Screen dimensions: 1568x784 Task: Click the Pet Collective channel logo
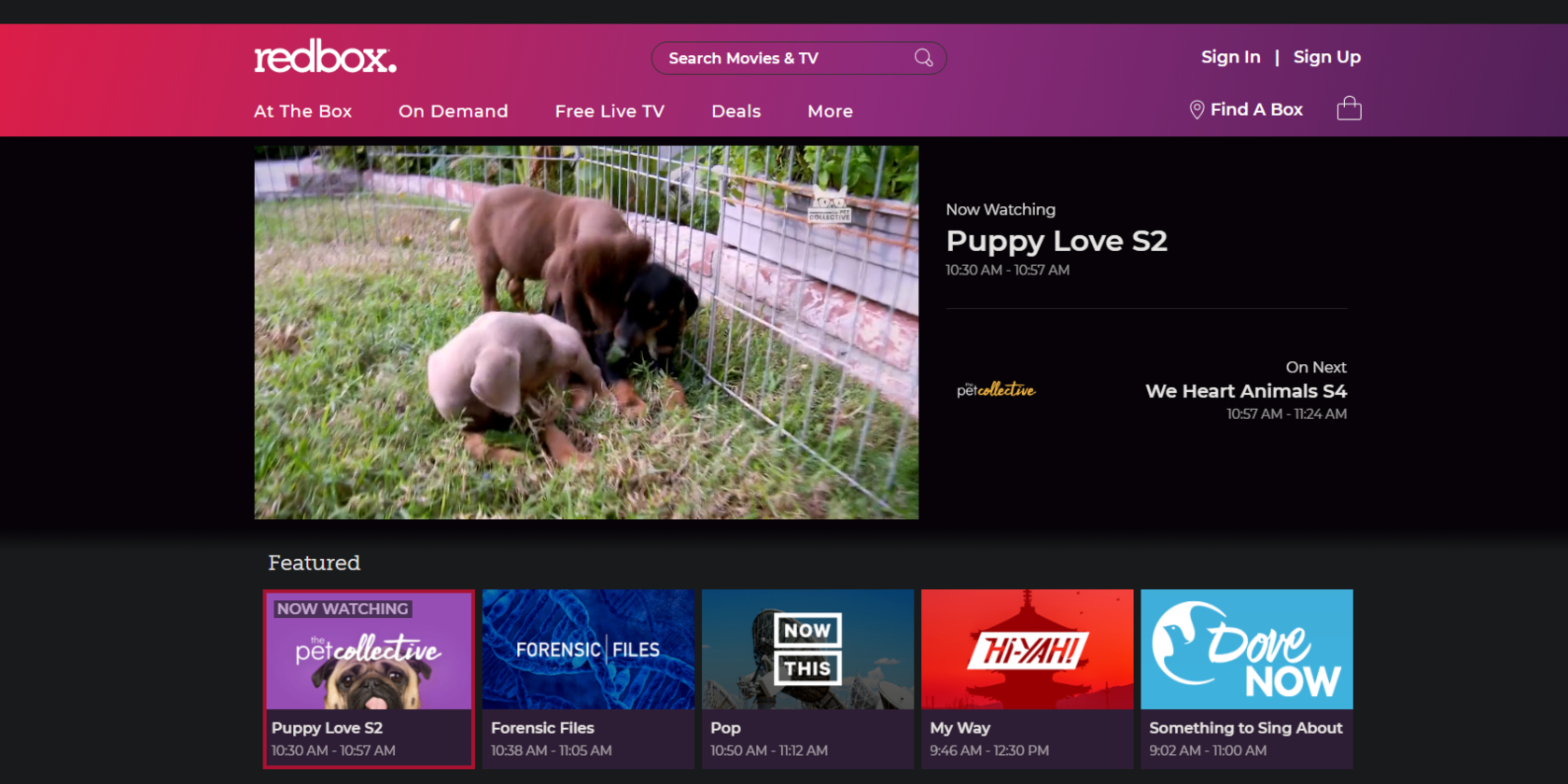(996, 390)
